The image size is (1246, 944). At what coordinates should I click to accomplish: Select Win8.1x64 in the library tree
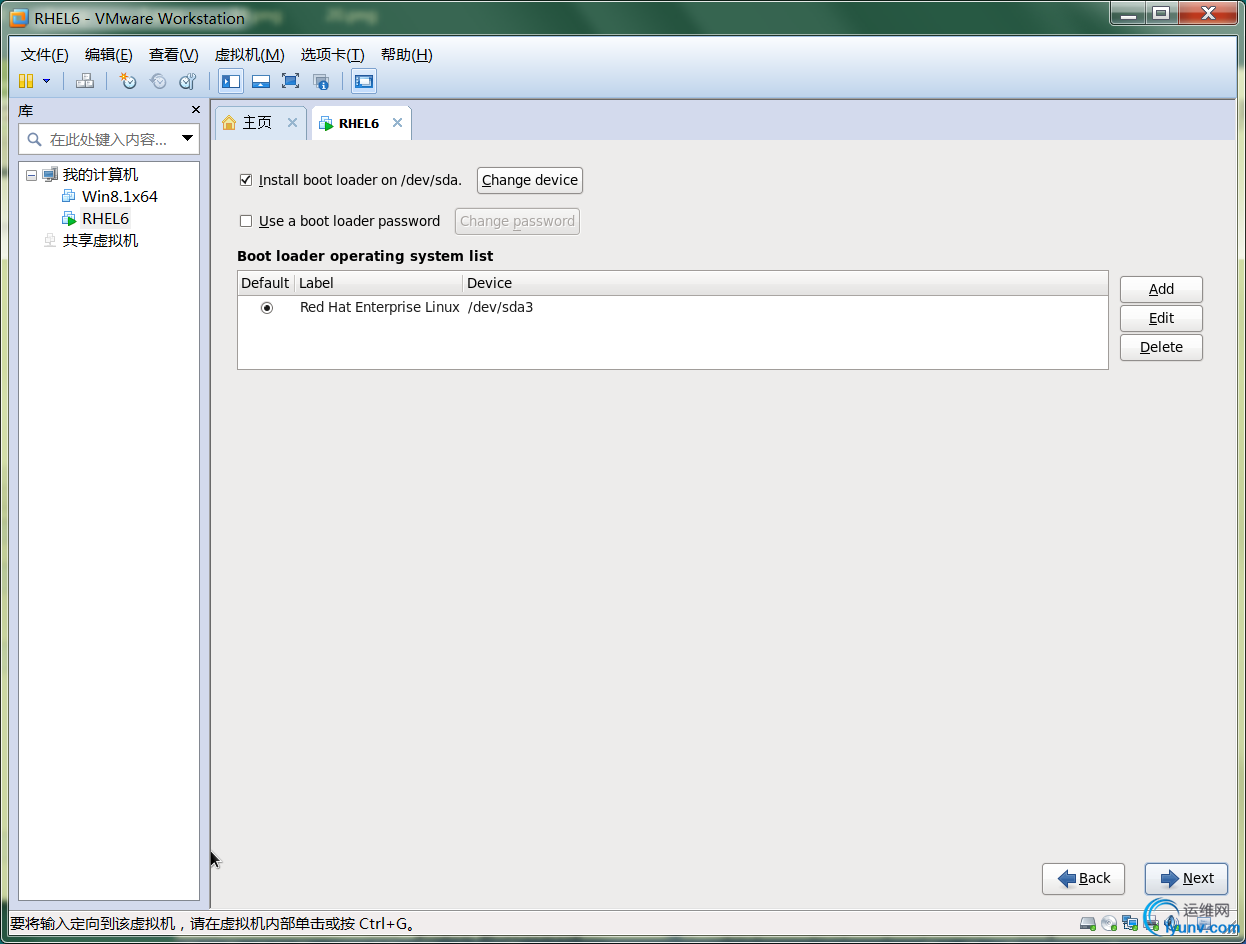(x=119, y=196)
